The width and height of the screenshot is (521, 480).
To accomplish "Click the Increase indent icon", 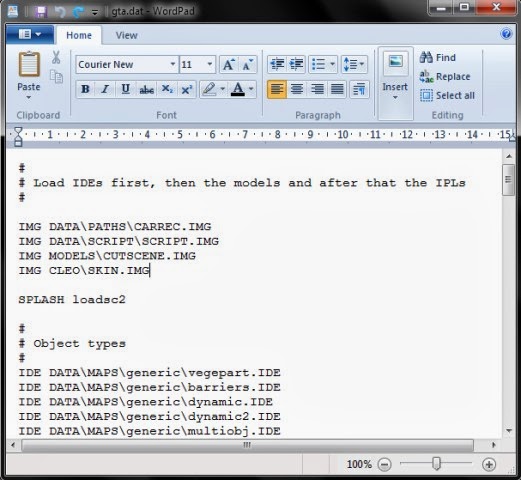I will pyautogui.click(x=296, y=64).
